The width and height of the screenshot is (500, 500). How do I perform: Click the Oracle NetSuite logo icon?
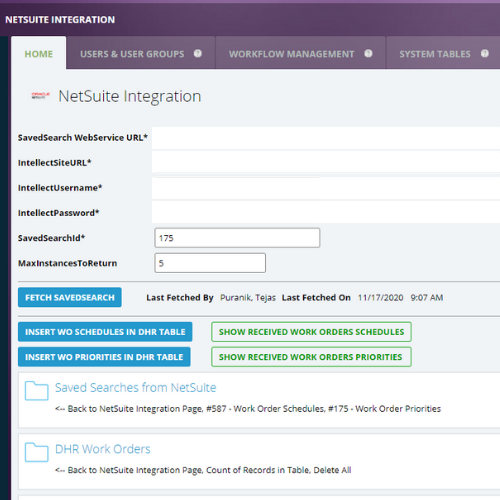click(x=40, y=96)
